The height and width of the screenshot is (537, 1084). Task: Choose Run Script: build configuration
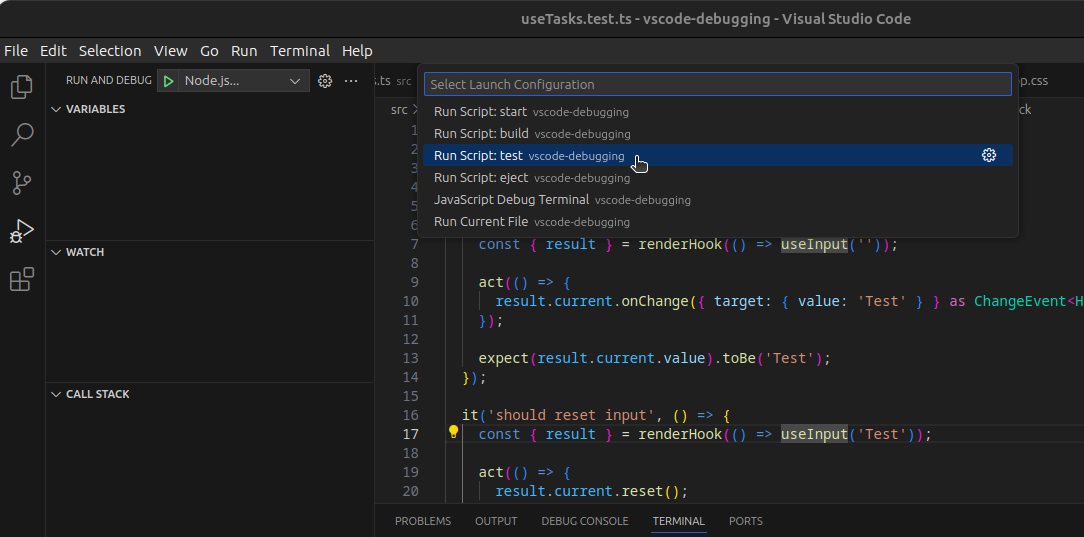click(481, 133)
